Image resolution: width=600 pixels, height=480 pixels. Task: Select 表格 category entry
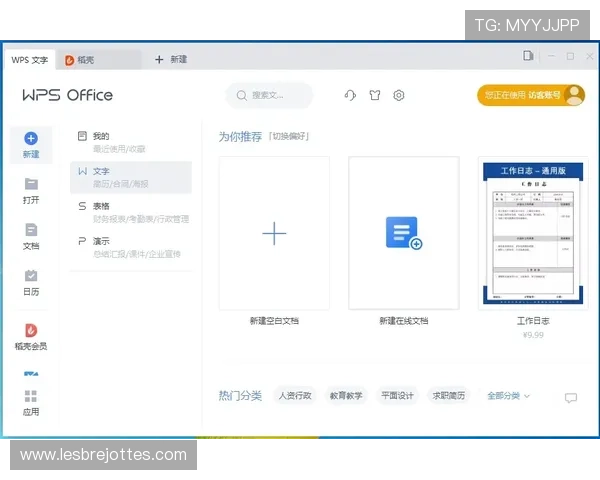coord(131,212)
